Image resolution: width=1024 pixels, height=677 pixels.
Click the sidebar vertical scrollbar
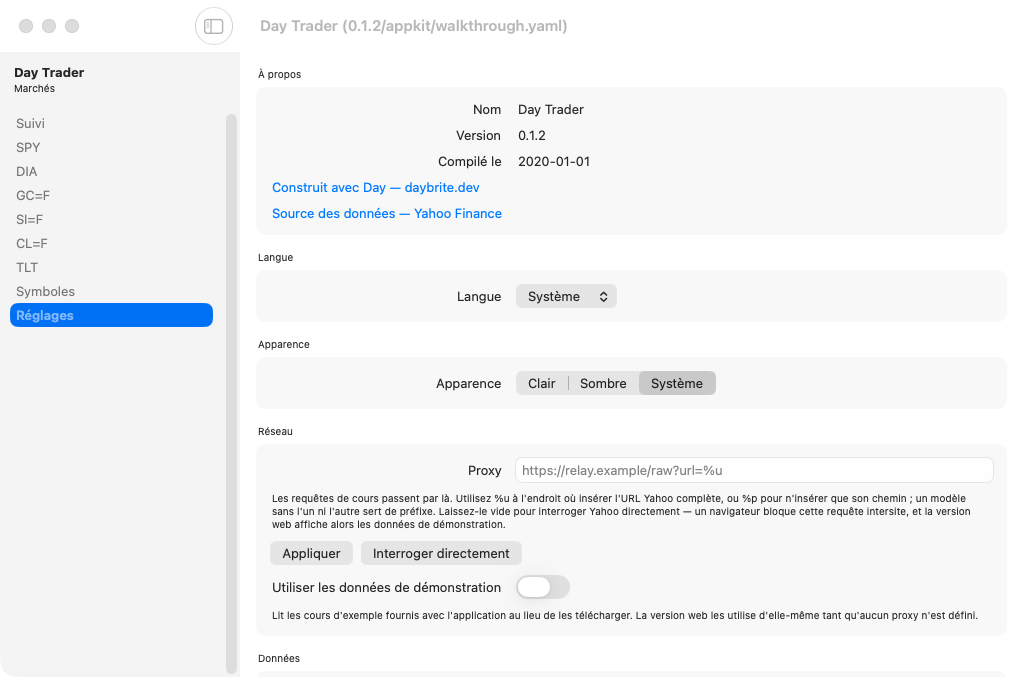pyautogui.click(x=231, y=394)
